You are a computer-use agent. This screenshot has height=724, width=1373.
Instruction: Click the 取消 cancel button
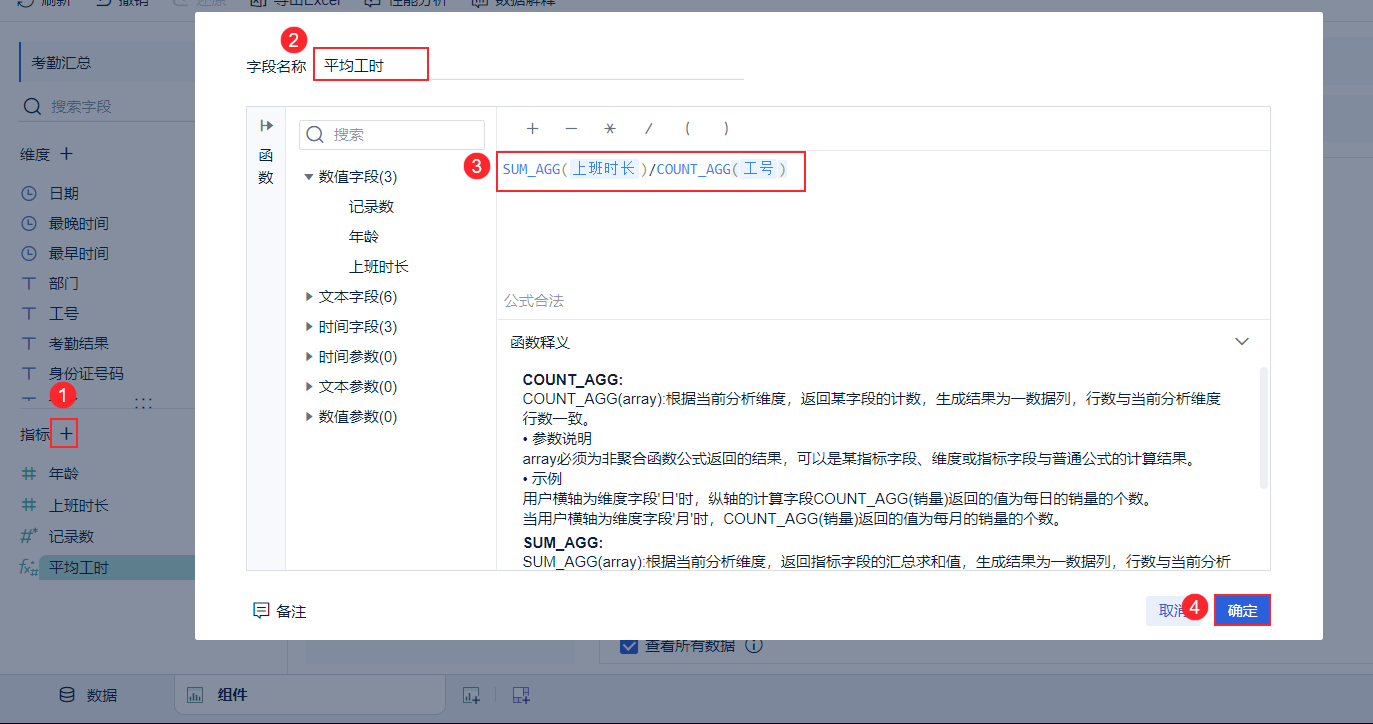pos(1172,610)
